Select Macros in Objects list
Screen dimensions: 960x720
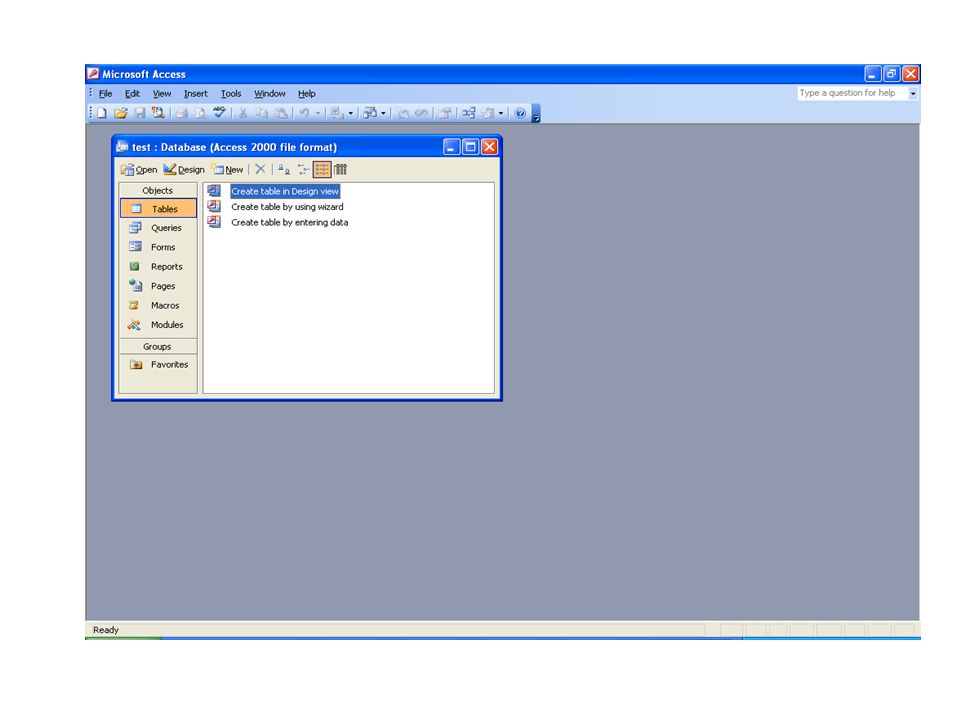pos(158,306)
